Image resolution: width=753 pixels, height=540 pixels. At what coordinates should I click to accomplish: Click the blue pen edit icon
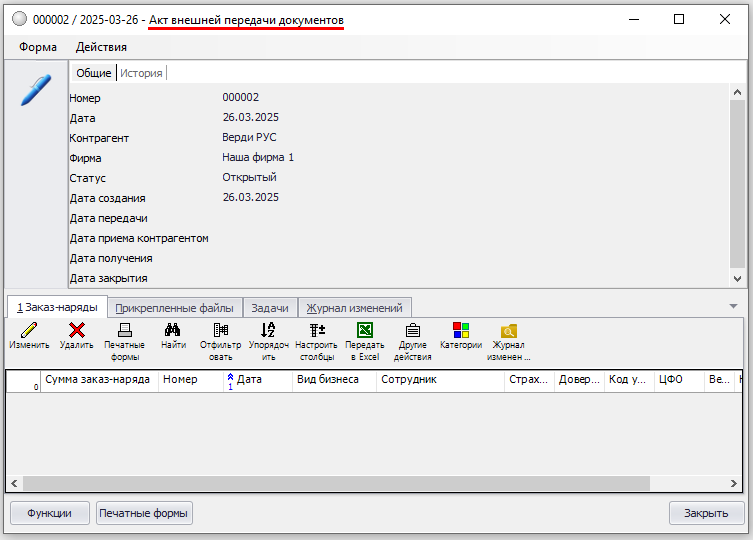pos(35,90)
